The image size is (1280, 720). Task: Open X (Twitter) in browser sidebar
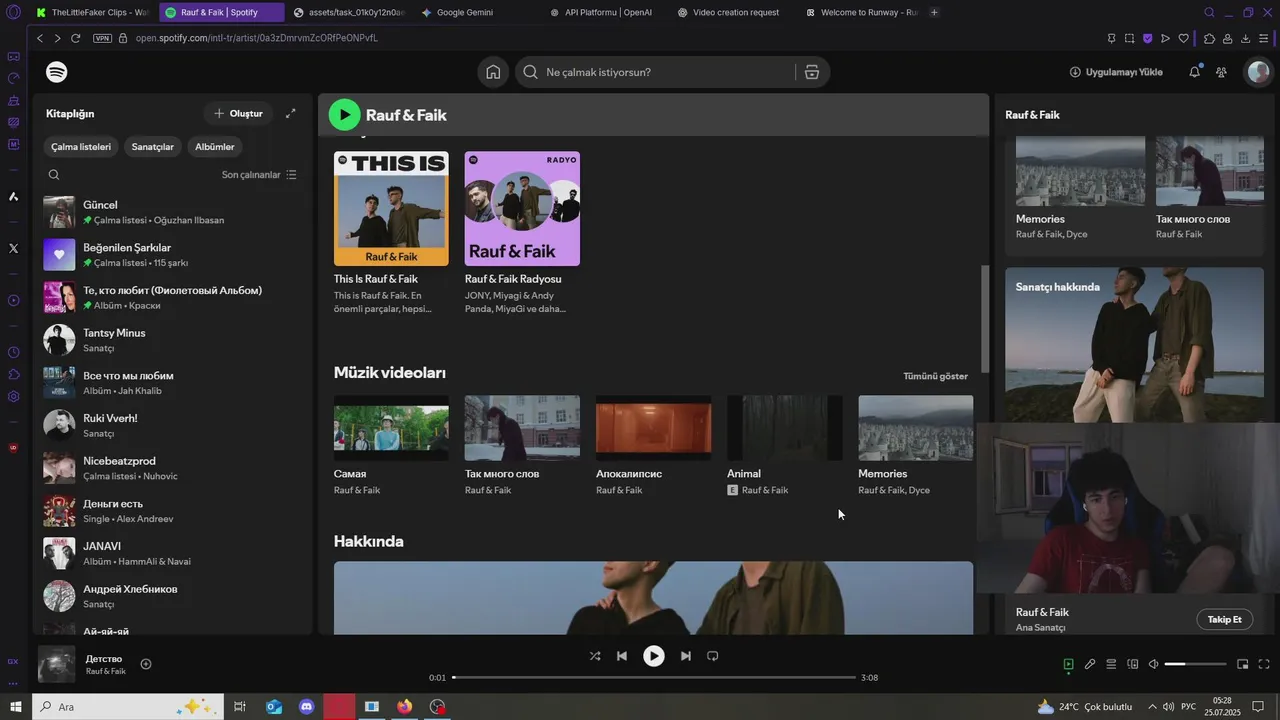(13, 248)
